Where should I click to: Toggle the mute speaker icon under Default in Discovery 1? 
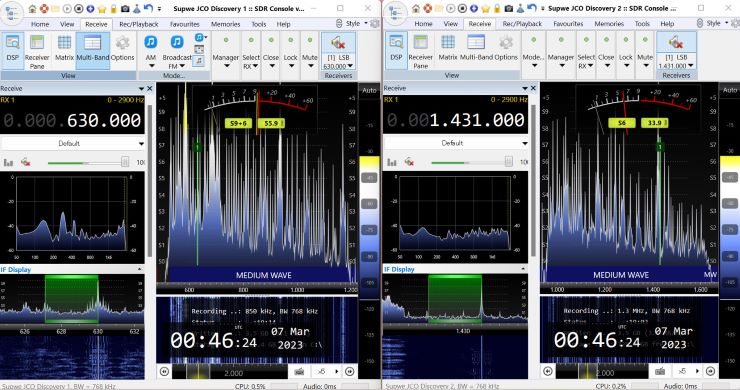(x=26, y=162)
